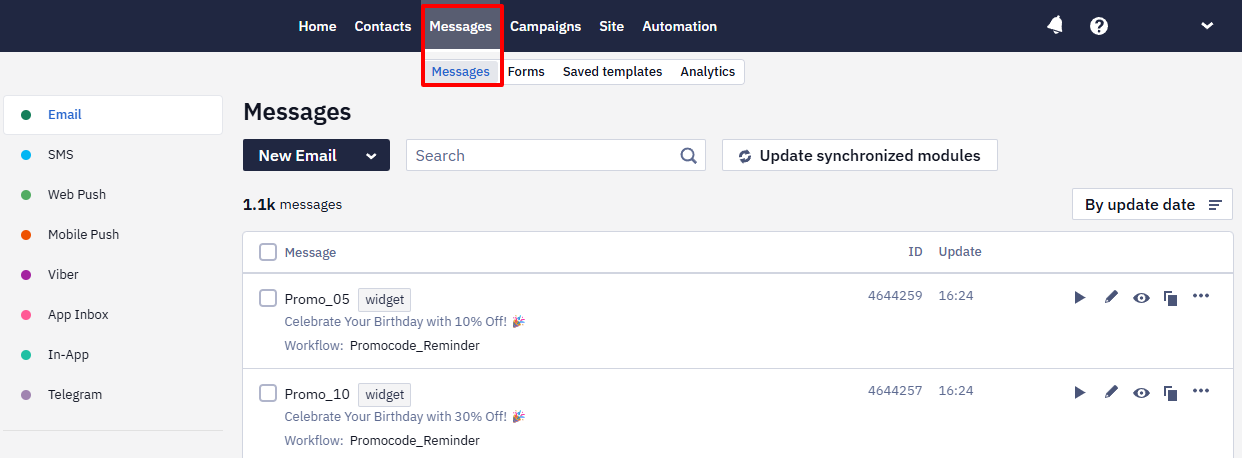Copy Promo_10 using the duplicate icon
The height and width of the screenshot is (458, 1242).
coord(1170,392)
